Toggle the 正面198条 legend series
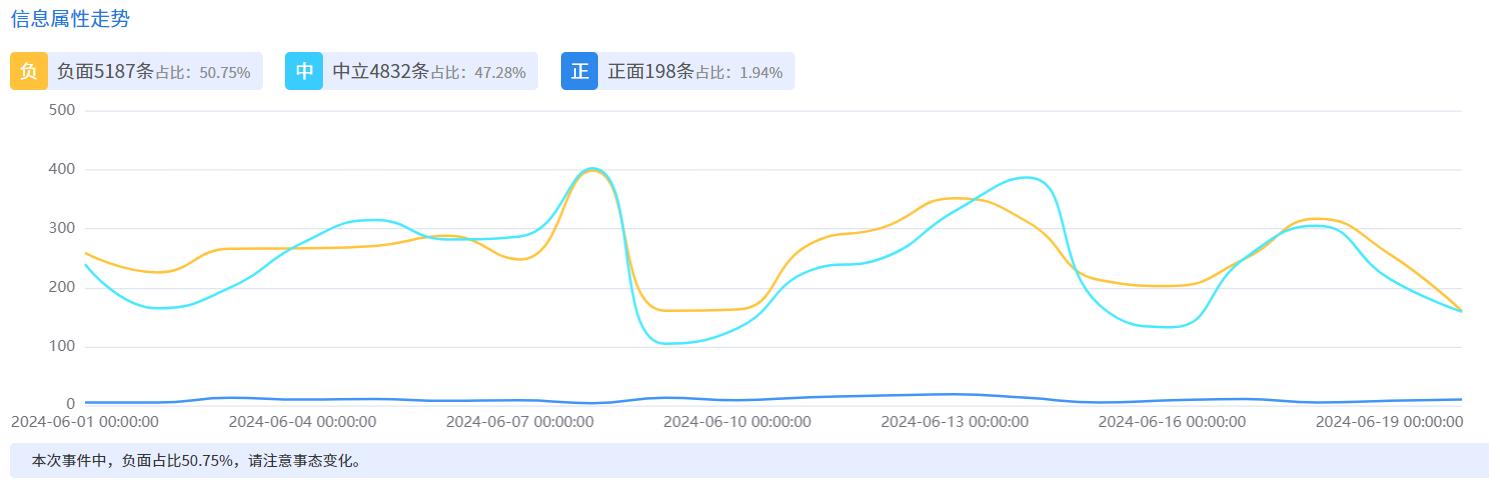The width and height of the screenshot is (1489, 488). [x=650, y=71]
